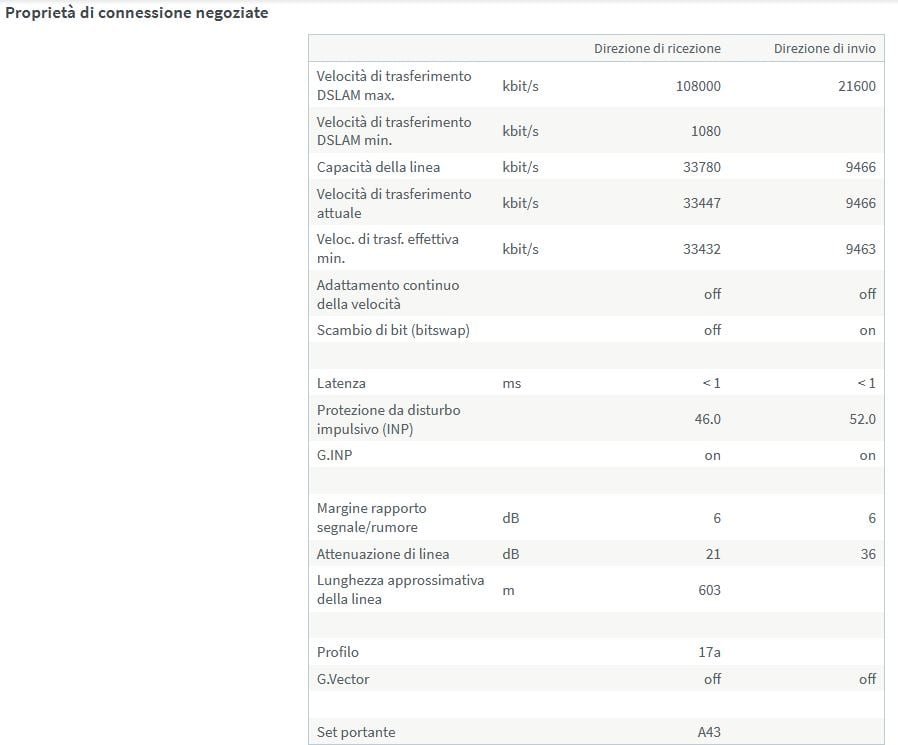Click the DSLAM max receive value 108000

pos(698,86)
